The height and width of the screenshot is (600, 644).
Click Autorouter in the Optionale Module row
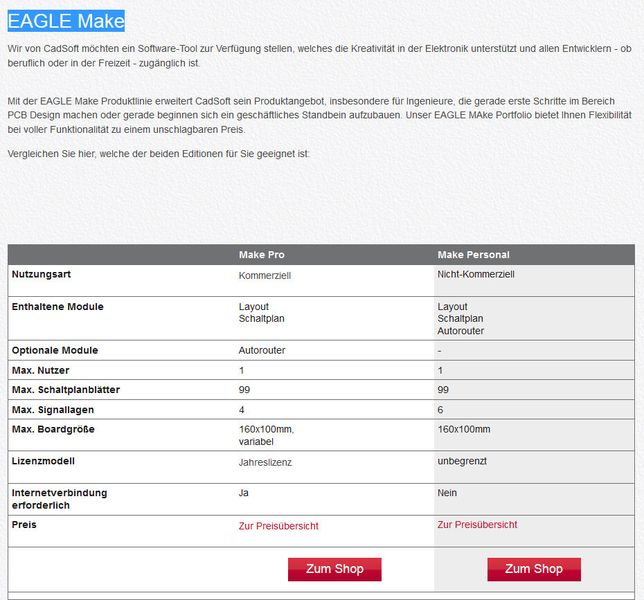tap(262, 350)
